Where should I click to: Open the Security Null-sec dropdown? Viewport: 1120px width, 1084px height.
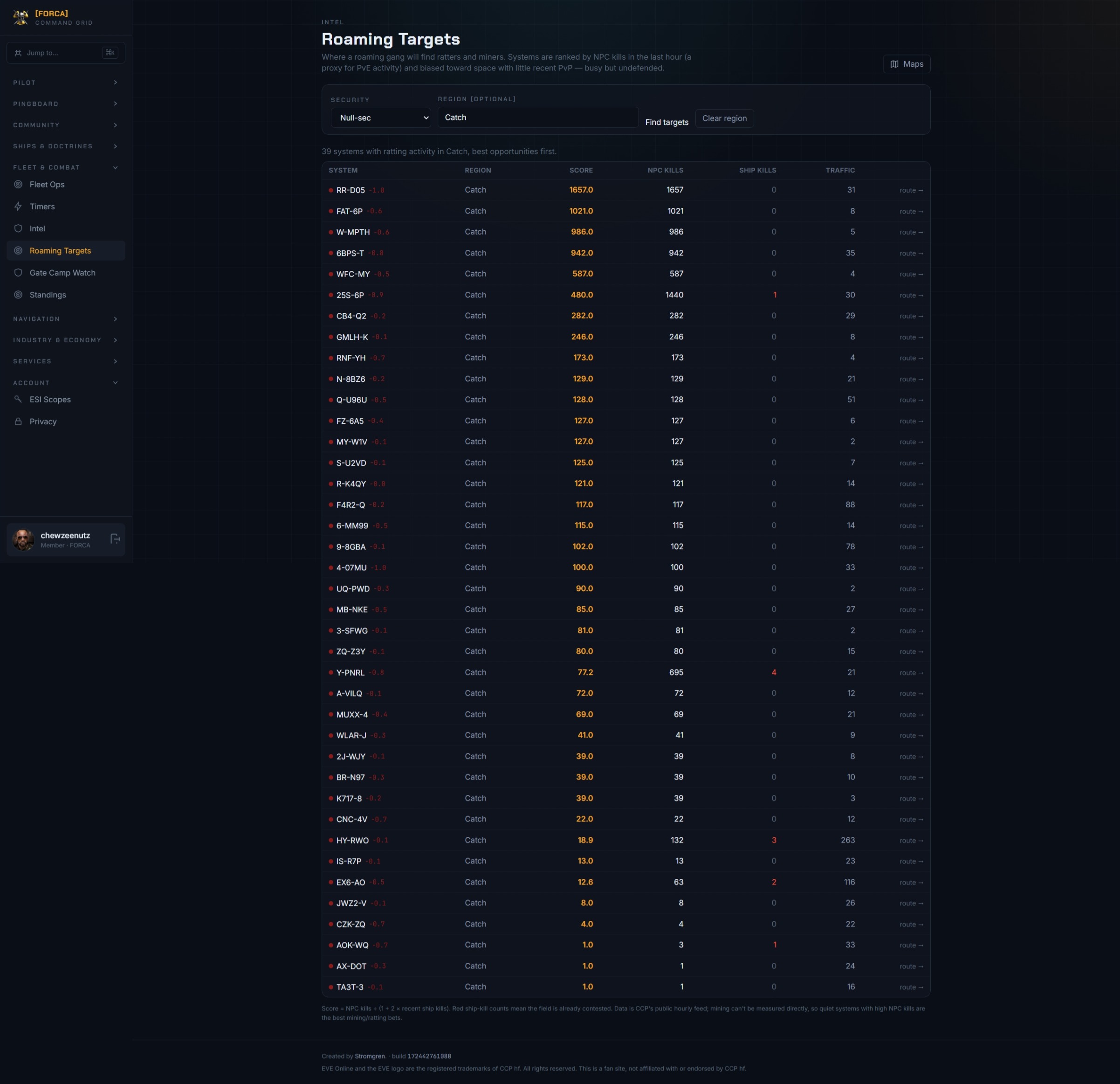tap(381, 118)
